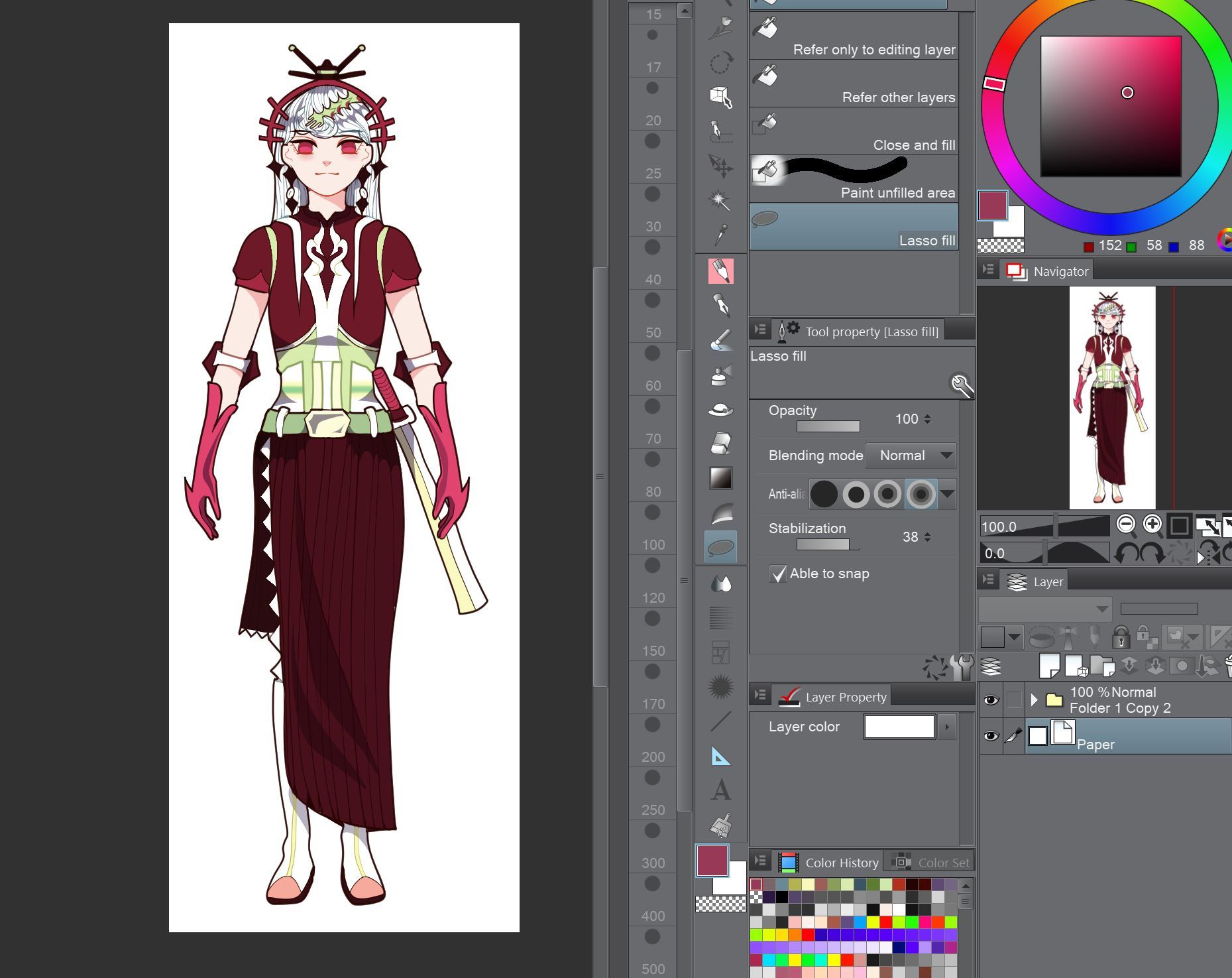Select the Pen nib tool
The height and width of the screenshot is (978, 1232).
(721, 306)
